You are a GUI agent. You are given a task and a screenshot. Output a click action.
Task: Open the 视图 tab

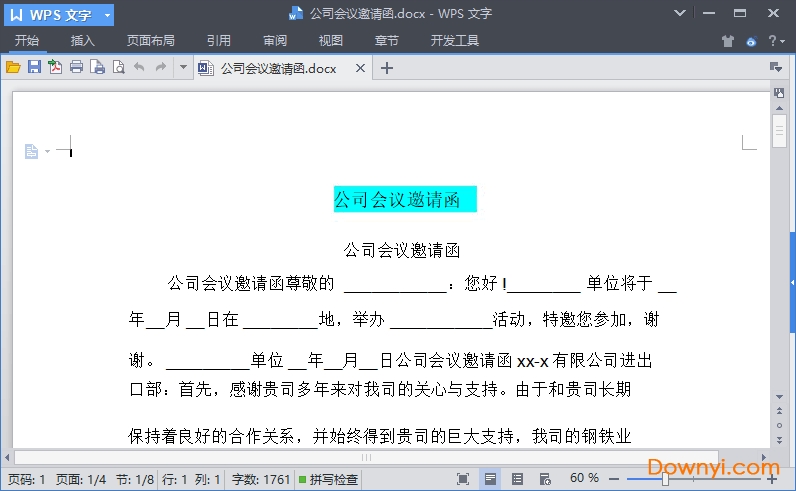330,41
